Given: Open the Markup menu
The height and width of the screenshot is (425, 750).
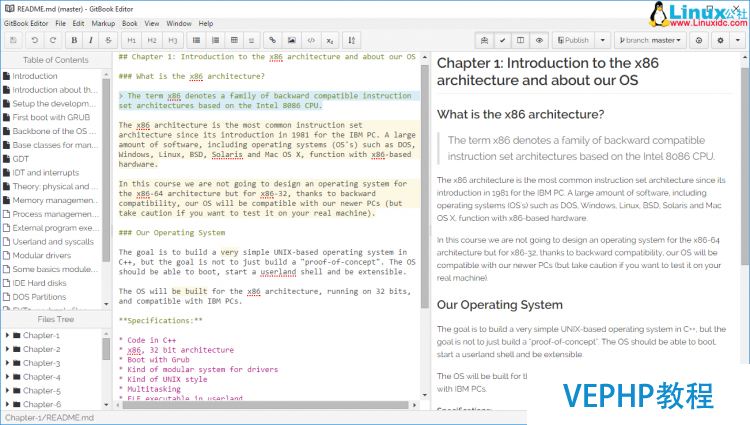Looking at the screenshot, I should click(x=103, y=23).
